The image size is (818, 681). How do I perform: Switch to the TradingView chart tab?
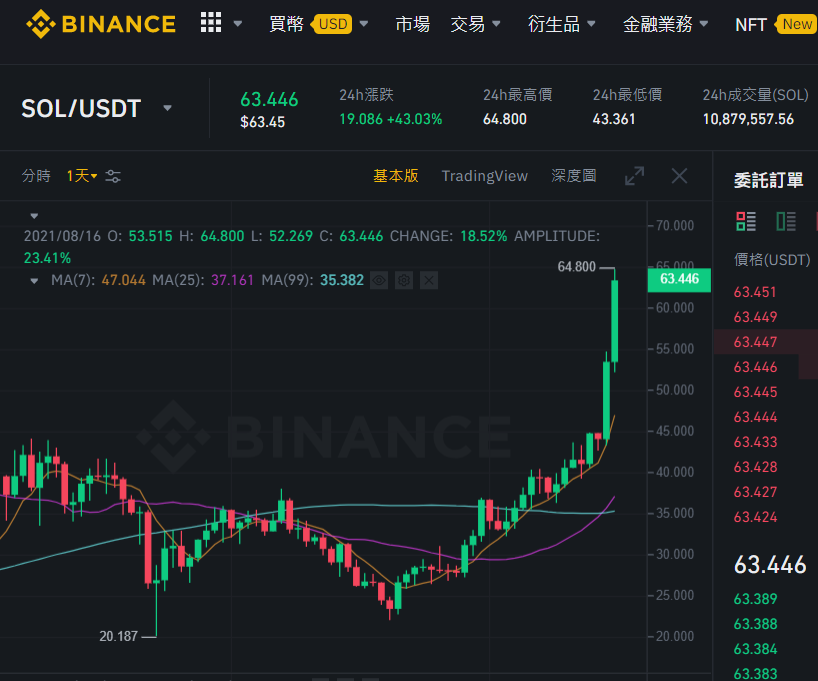point(485,176)
